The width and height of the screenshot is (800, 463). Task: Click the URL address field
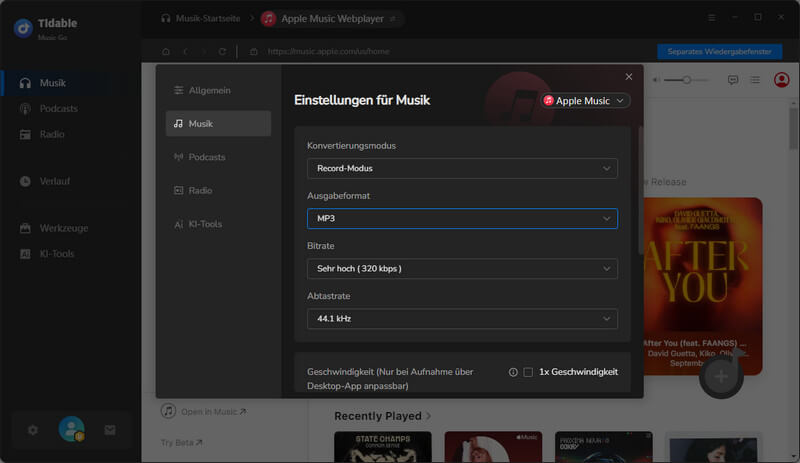point(328,52)
